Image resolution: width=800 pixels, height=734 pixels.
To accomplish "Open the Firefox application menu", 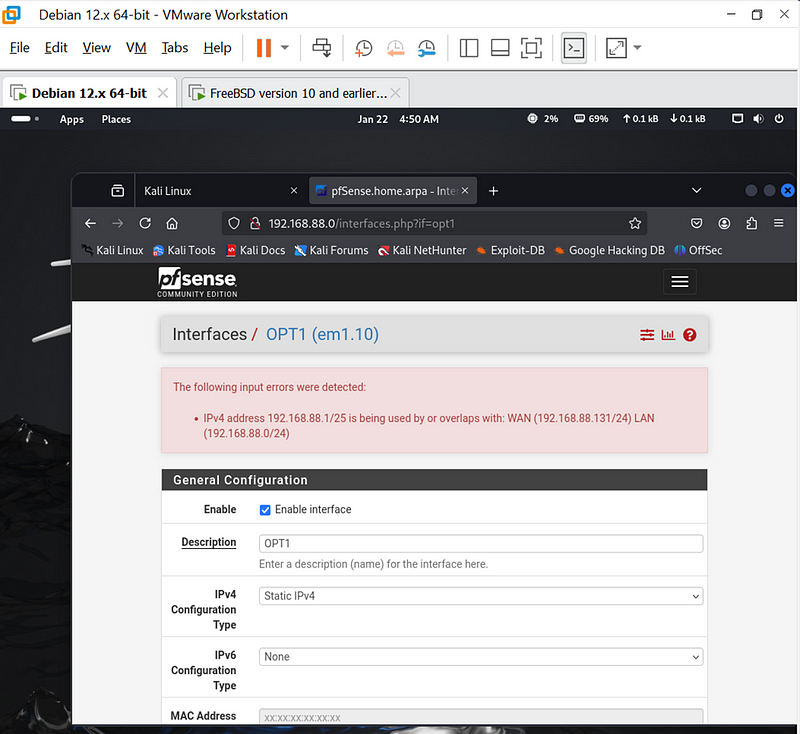I will pos(779,223).
